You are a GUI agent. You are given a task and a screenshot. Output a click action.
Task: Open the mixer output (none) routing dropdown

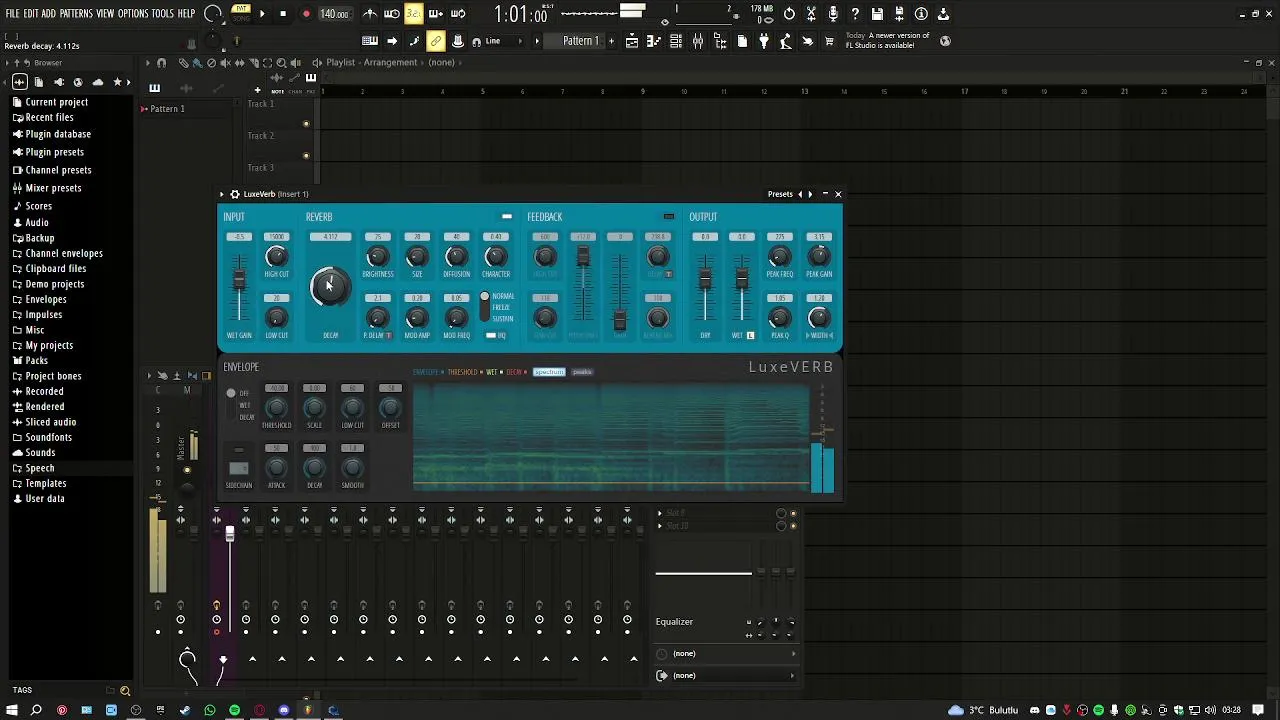(x=726, y=675)
